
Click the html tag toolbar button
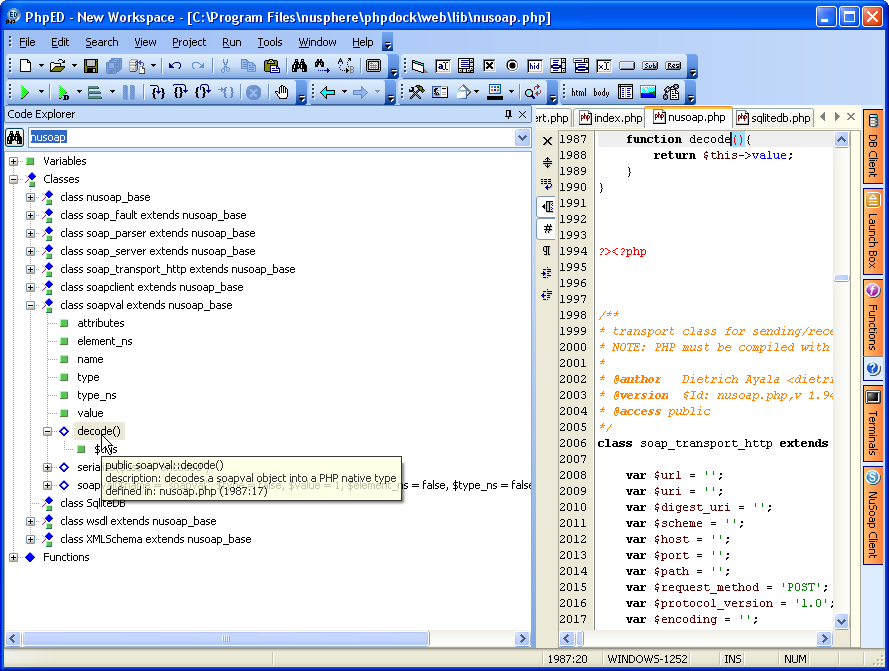click(578, 92)
